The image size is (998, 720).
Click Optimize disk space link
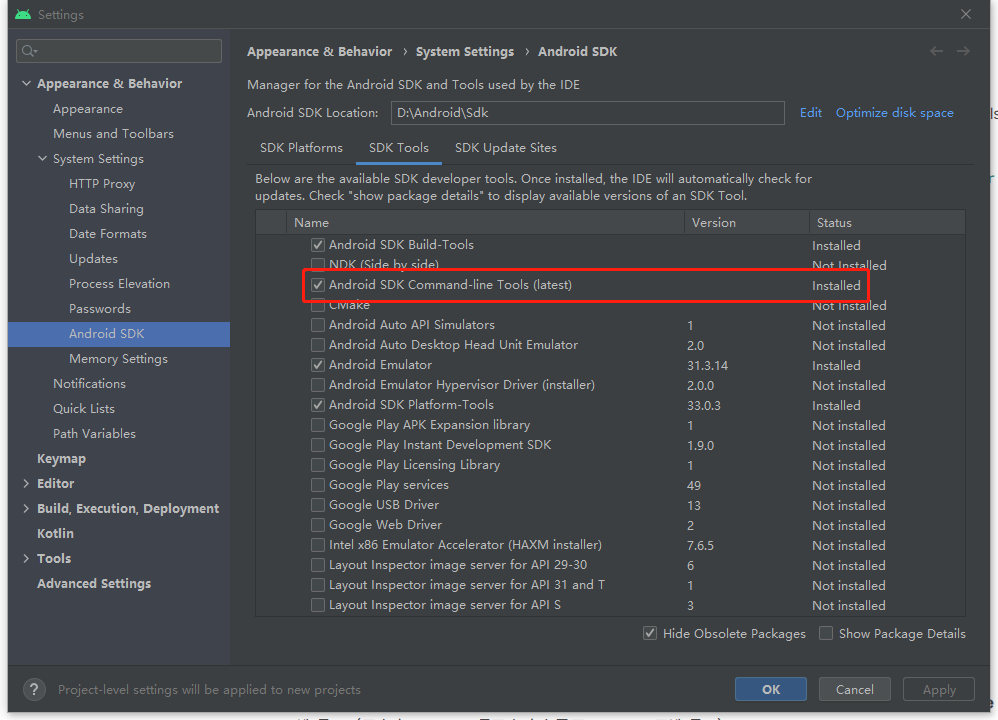[x=894, y=113]
